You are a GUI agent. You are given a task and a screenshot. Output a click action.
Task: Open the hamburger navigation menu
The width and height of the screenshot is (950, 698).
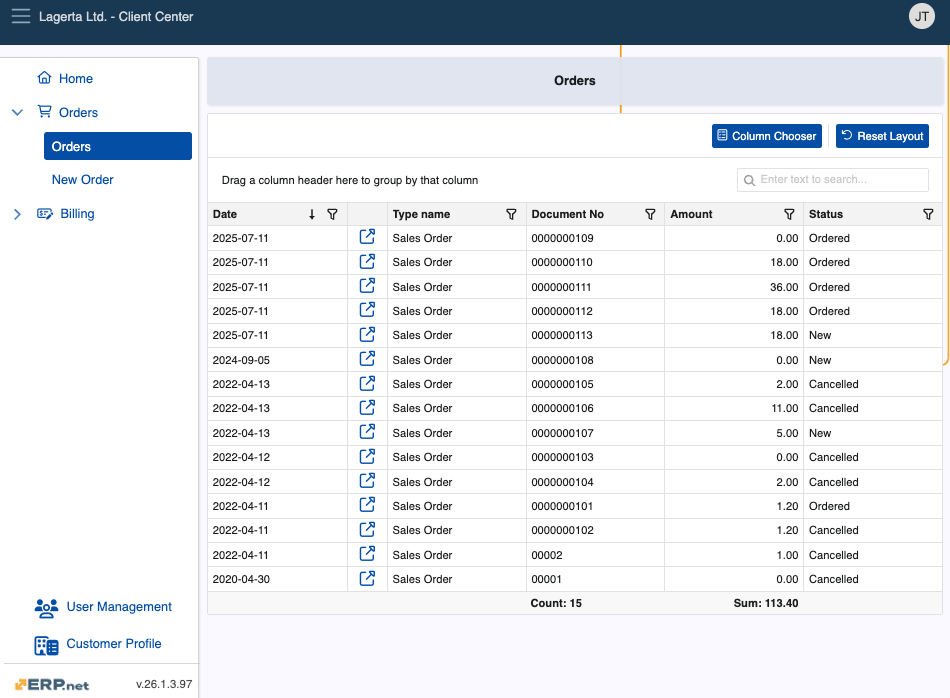point(21,16)
